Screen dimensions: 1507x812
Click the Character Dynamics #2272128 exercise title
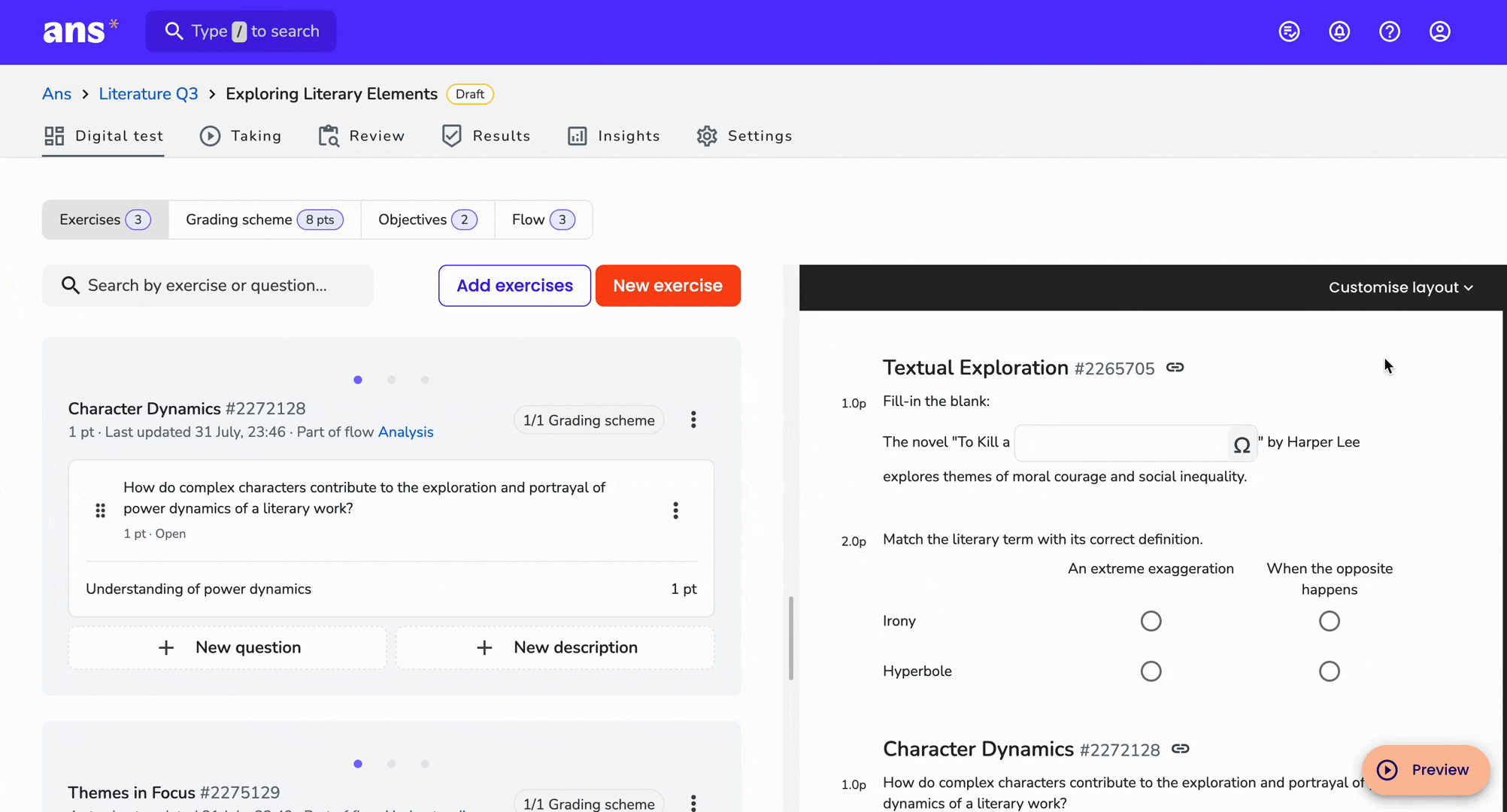coord(186,409)
